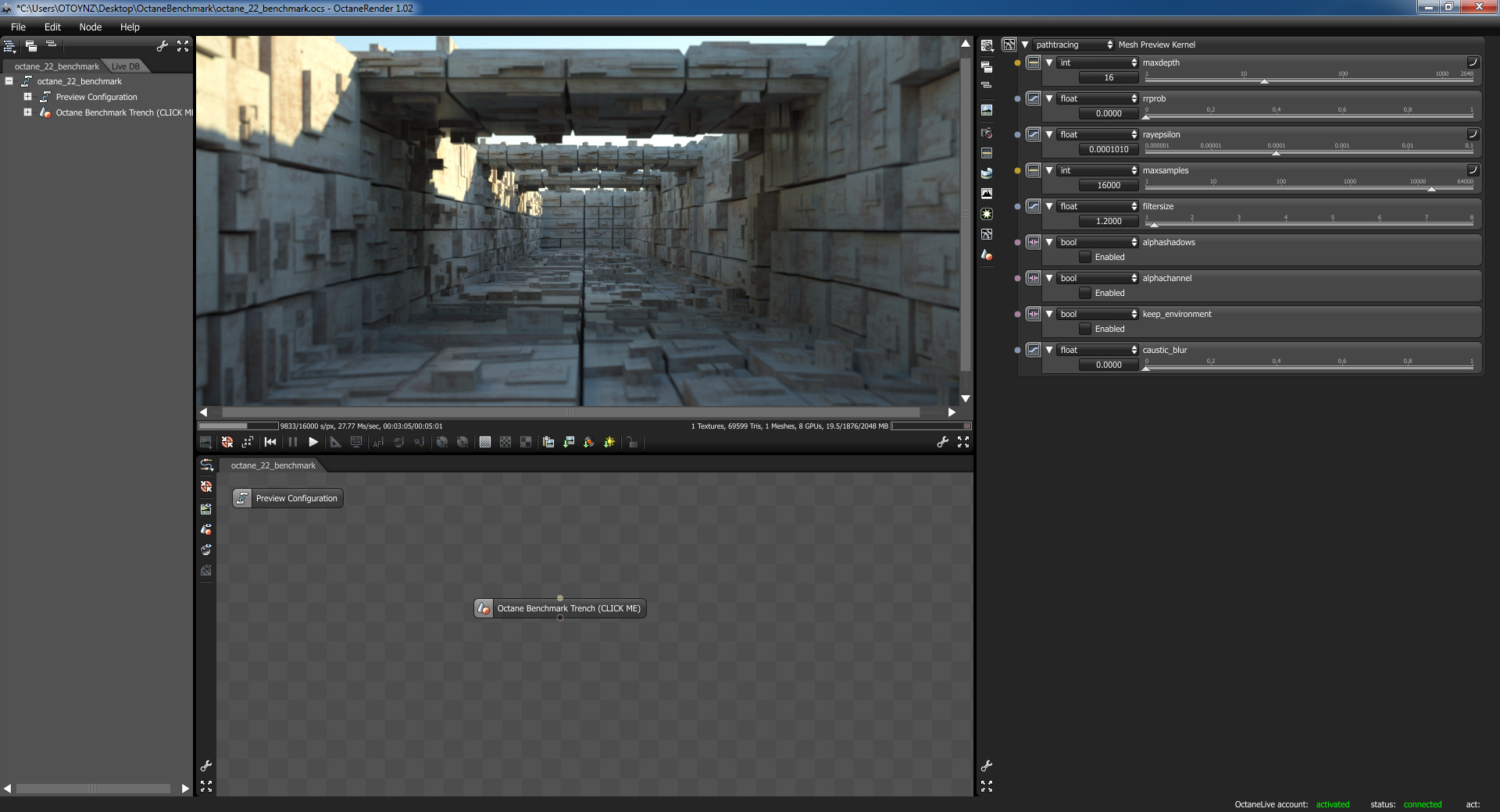Click the copy to clipboard icon in render toolbar
The image size is (1500, 812).
tap(548, 442)
